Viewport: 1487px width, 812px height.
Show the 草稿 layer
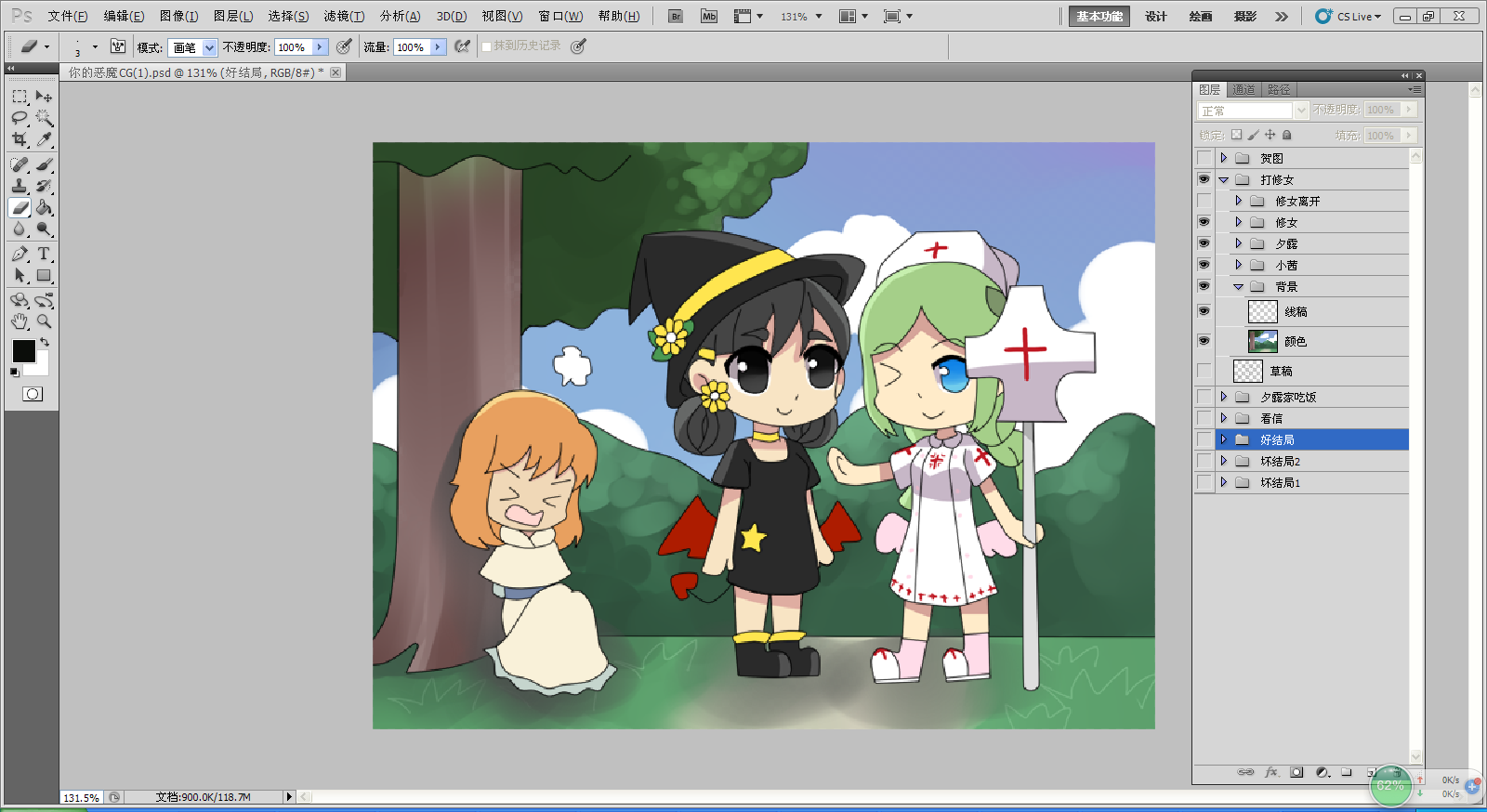pyautogui.click(x=1204, y=371)
